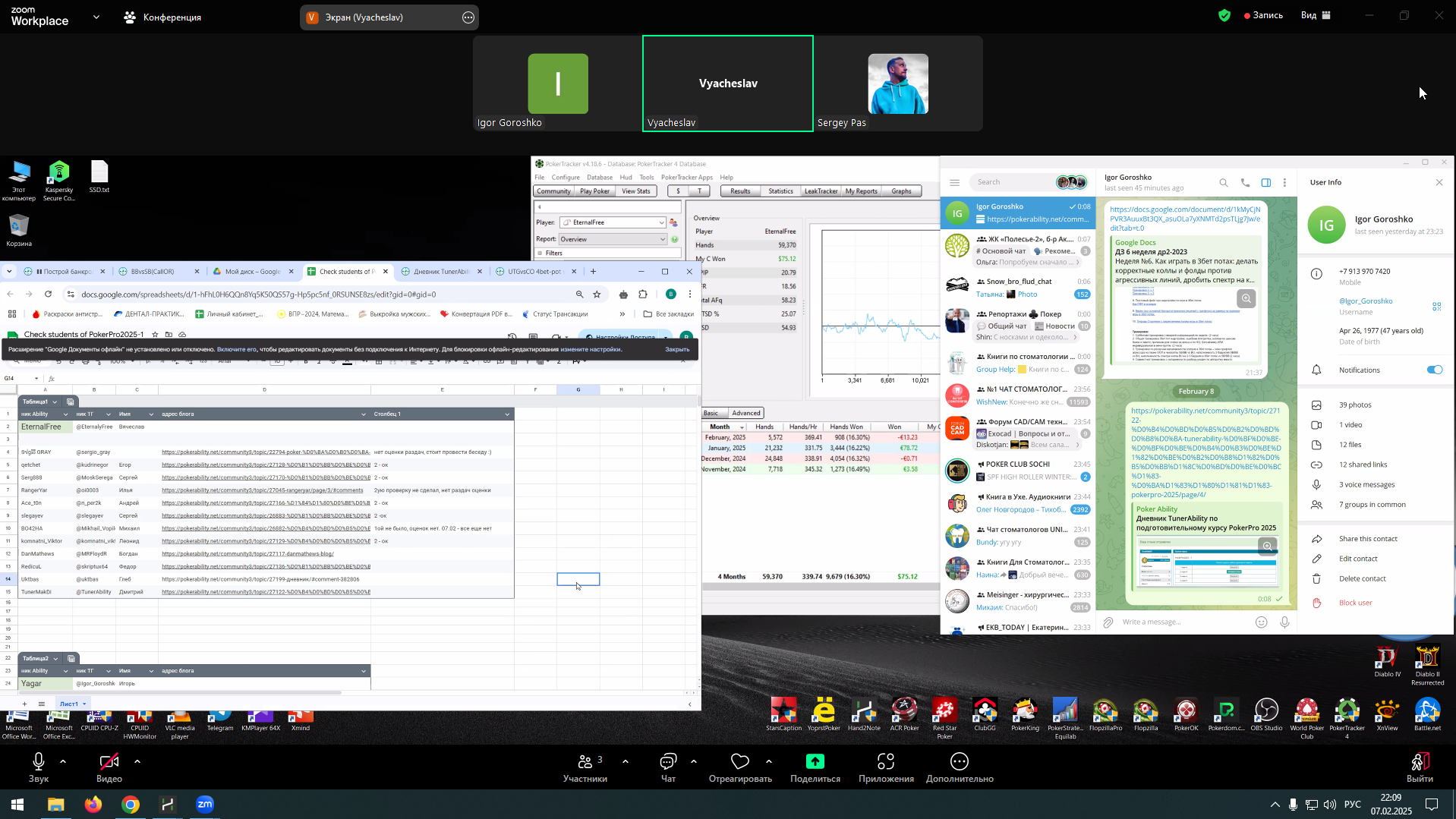Click Edit contact option
The height and width of the screenshot is (819, 1456).
1357,559
